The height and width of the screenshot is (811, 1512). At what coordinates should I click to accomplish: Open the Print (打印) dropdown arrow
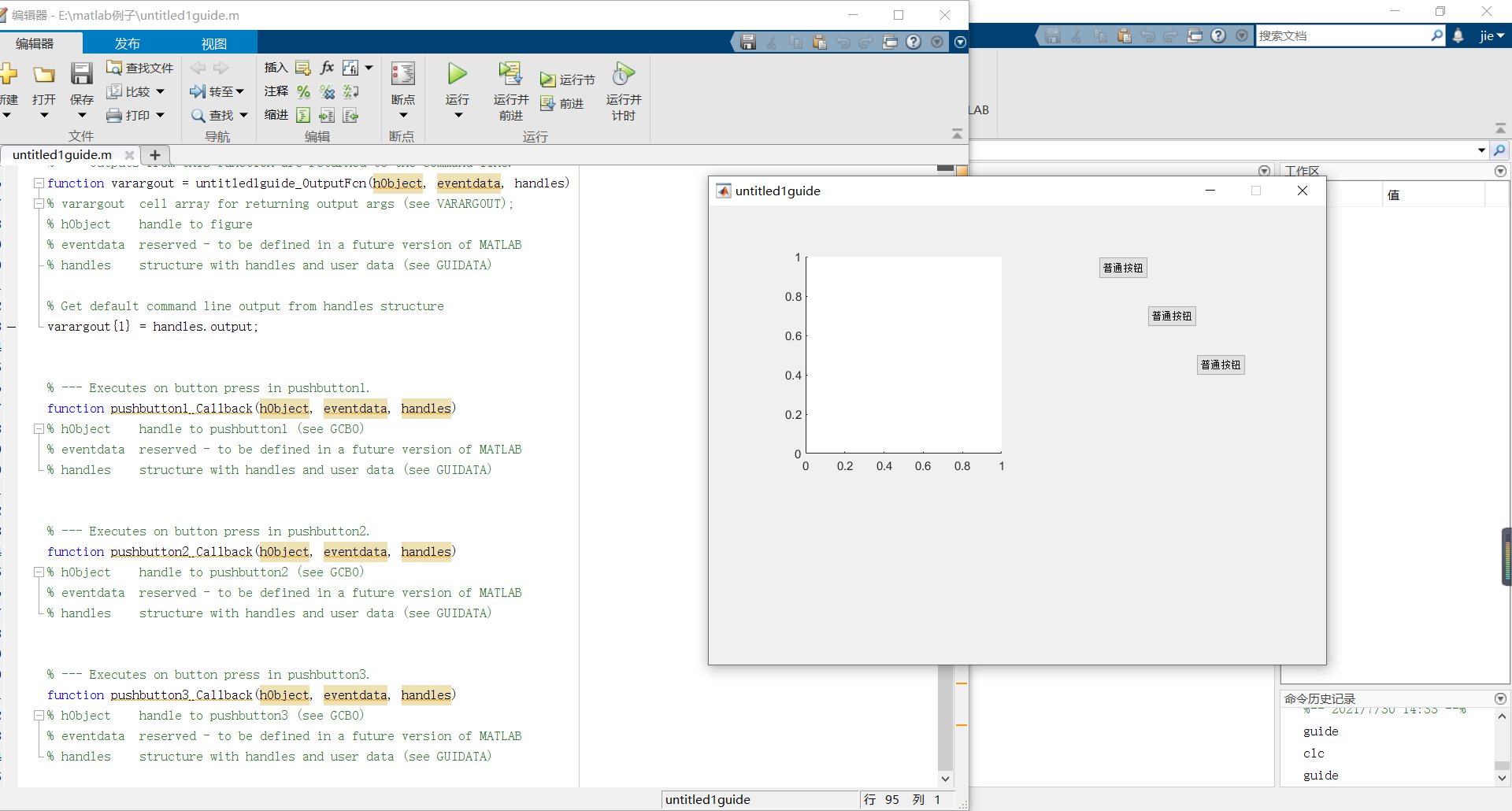[161, 116]
